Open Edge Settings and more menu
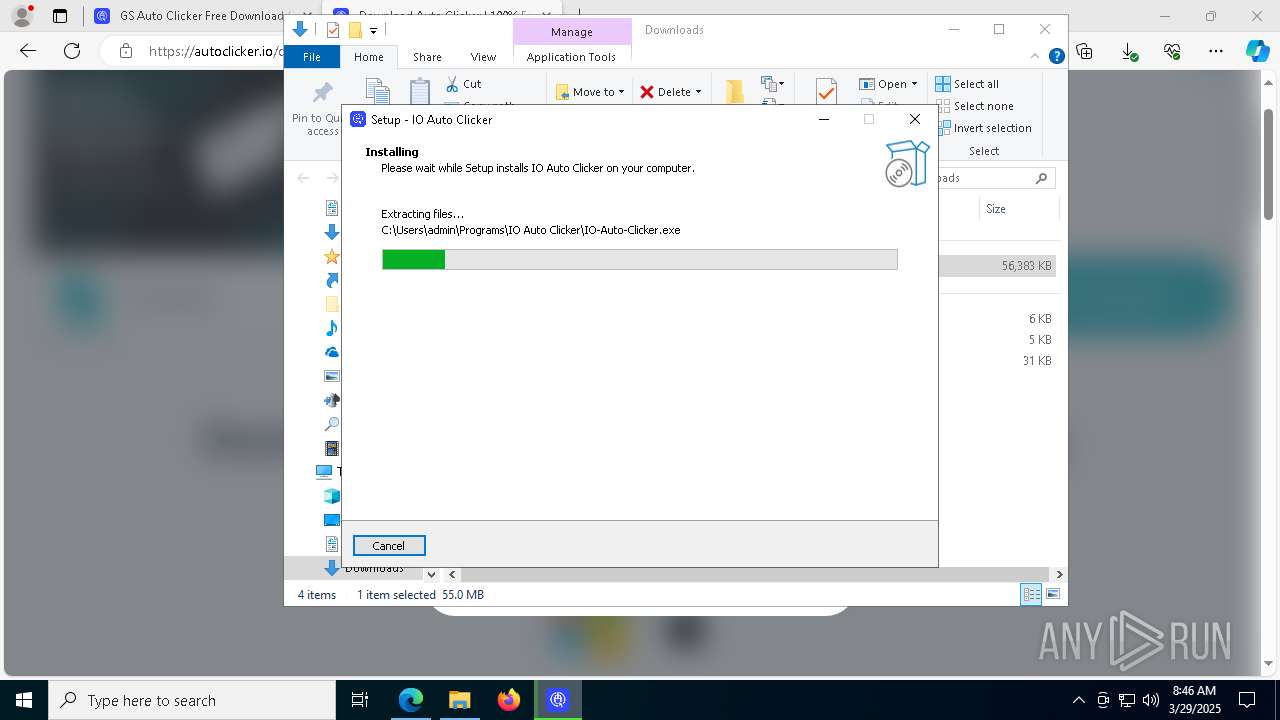The height and width of the screenshot is (720, 1280). (1216, 51)
